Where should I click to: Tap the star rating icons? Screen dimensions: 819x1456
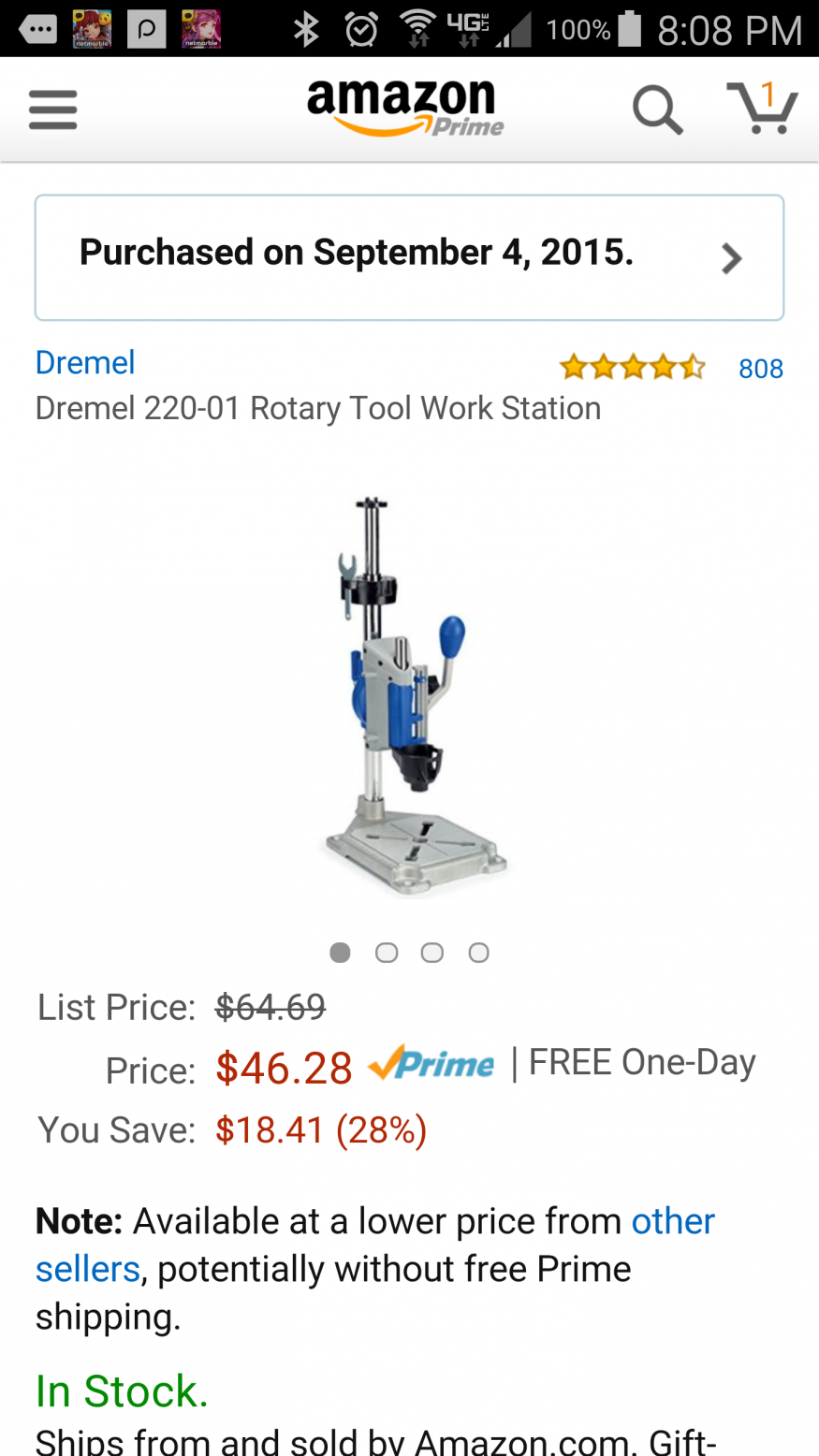click(632, 368)
